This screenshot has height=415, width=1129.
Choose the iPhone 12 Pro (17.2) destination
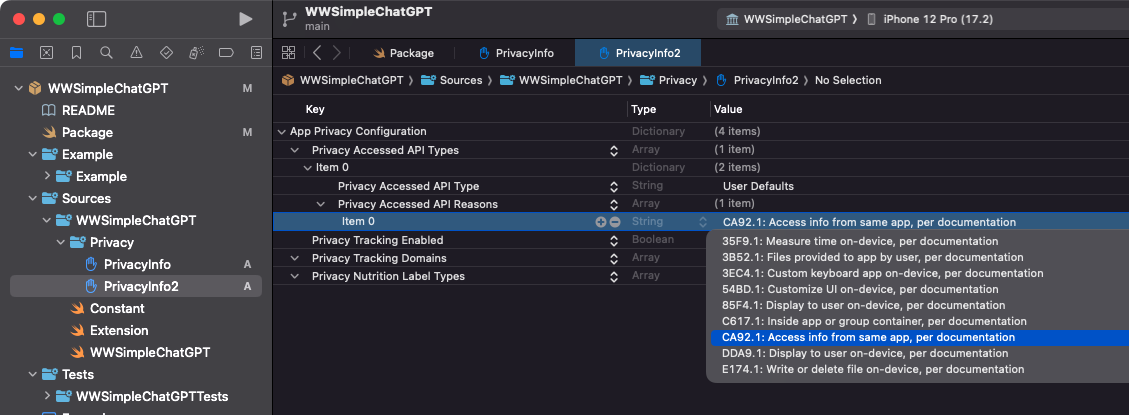(x=930, y=19)
